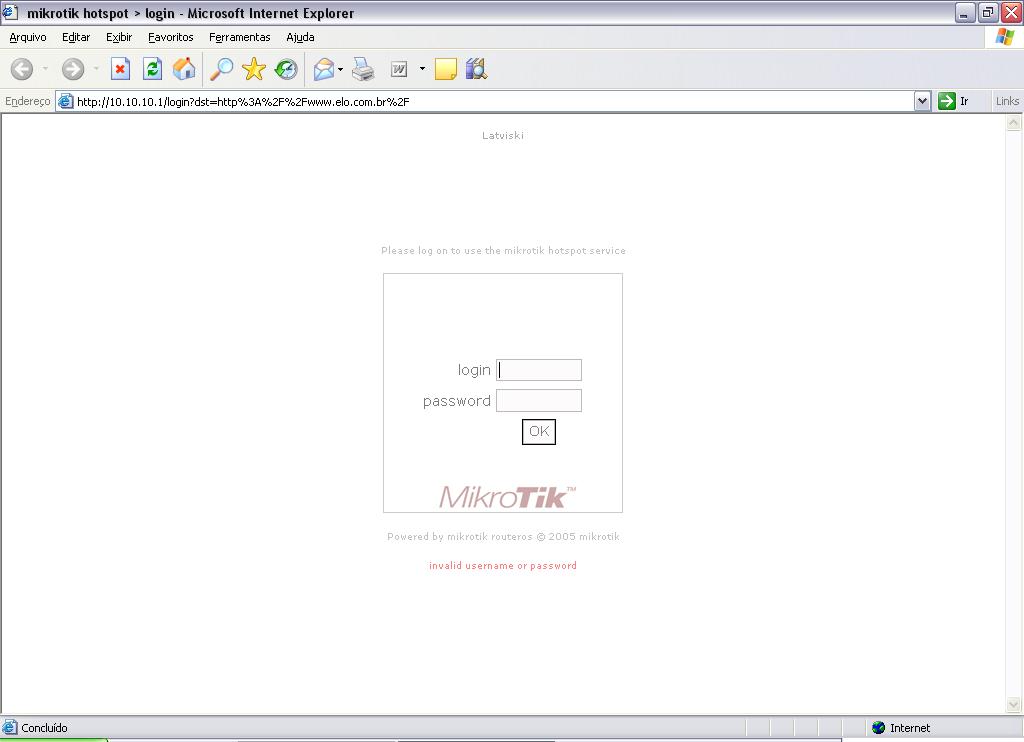This screenshot has height=742, width=1024.
Task: Go back with the Back arrow button
Action: coord(22,69)
